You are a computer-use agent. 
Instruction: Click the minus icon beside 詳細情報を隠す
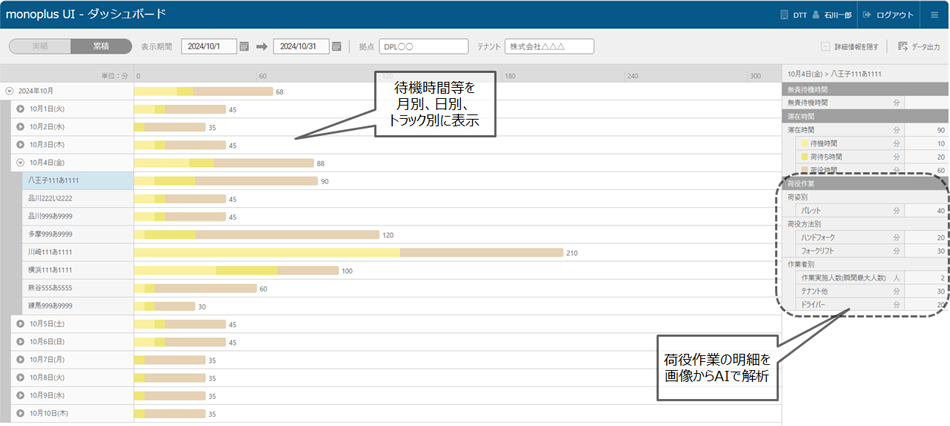point(824,47)
